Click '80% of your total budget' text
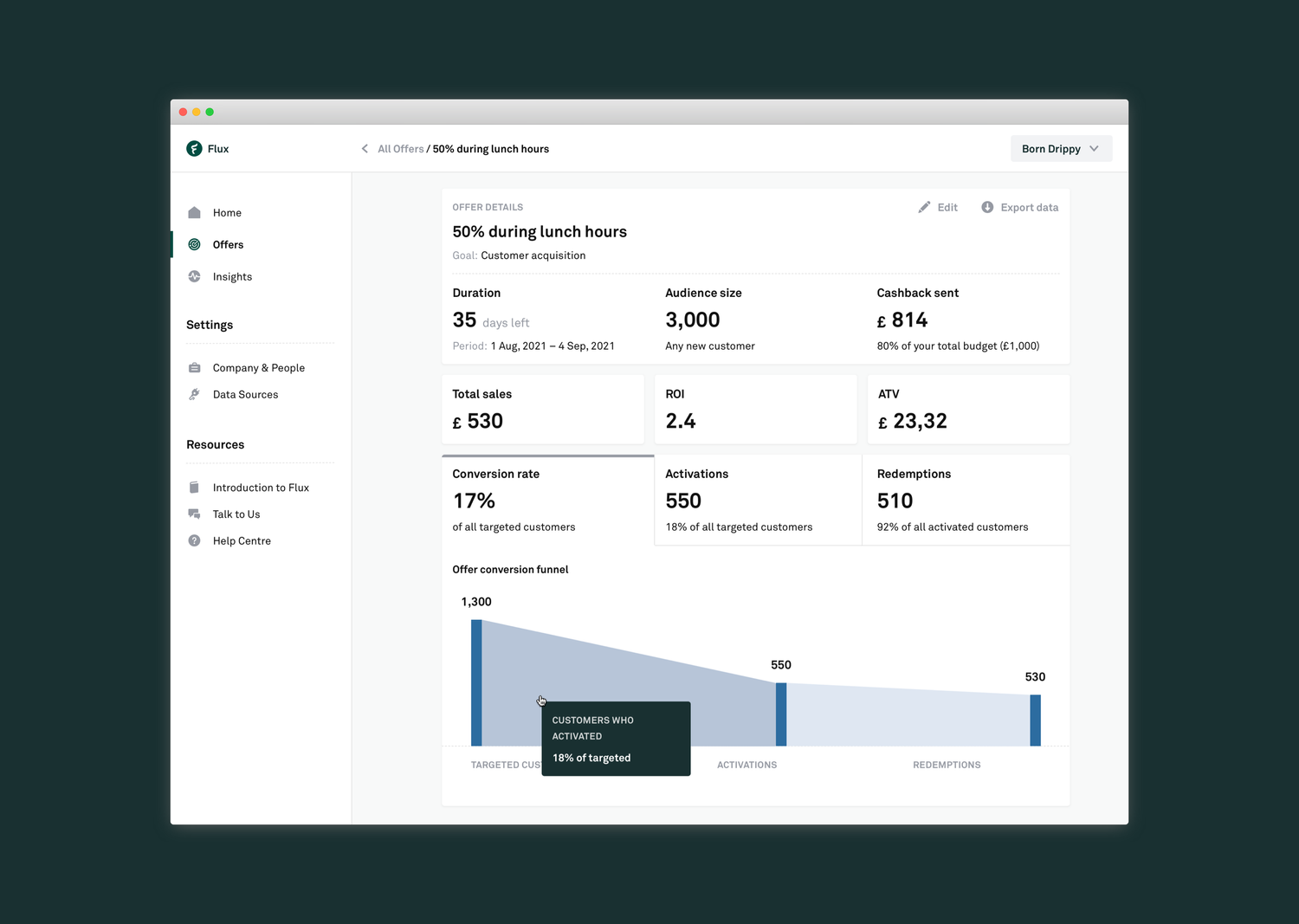The width and height of the screenshot is (1299, 924). 958,346
